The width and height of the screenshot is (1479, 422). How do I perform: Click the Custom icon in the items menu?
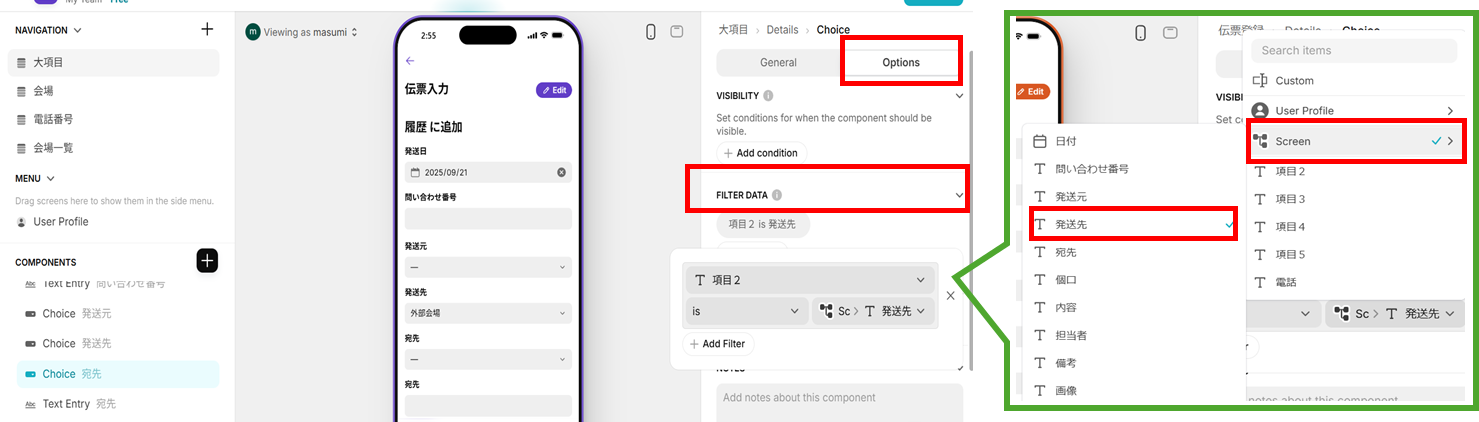pos(1260,80)
